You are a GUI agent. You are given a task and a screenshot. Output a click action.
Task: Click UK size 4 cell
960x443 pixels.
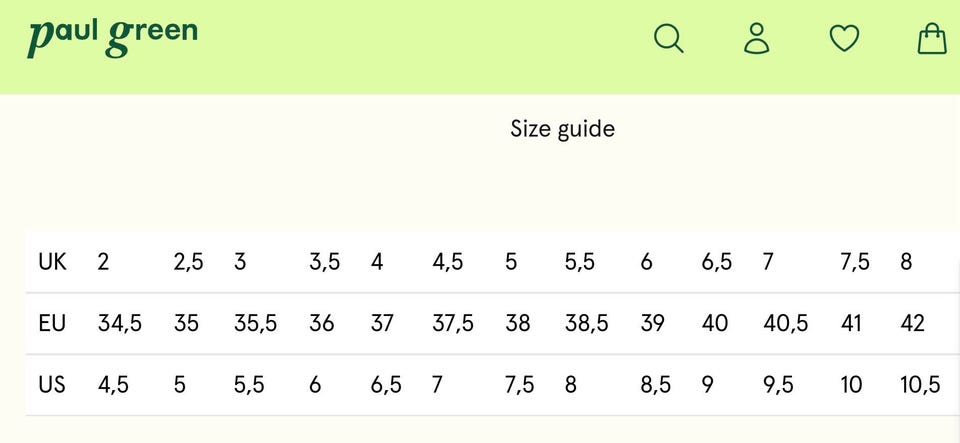377,262
